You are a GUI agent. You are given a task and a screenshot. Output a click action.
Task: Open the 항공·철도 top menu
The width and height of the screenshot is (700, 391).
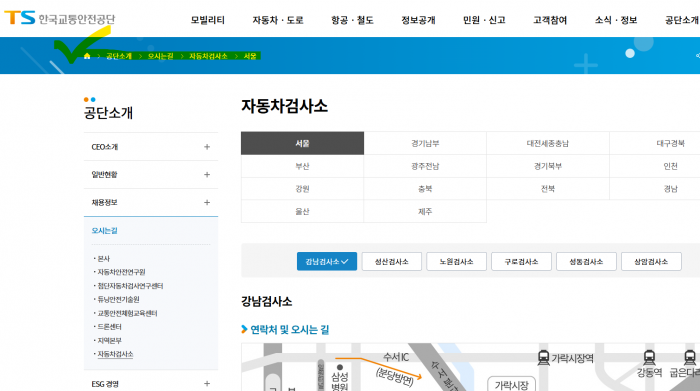click(x=352, y=20)
